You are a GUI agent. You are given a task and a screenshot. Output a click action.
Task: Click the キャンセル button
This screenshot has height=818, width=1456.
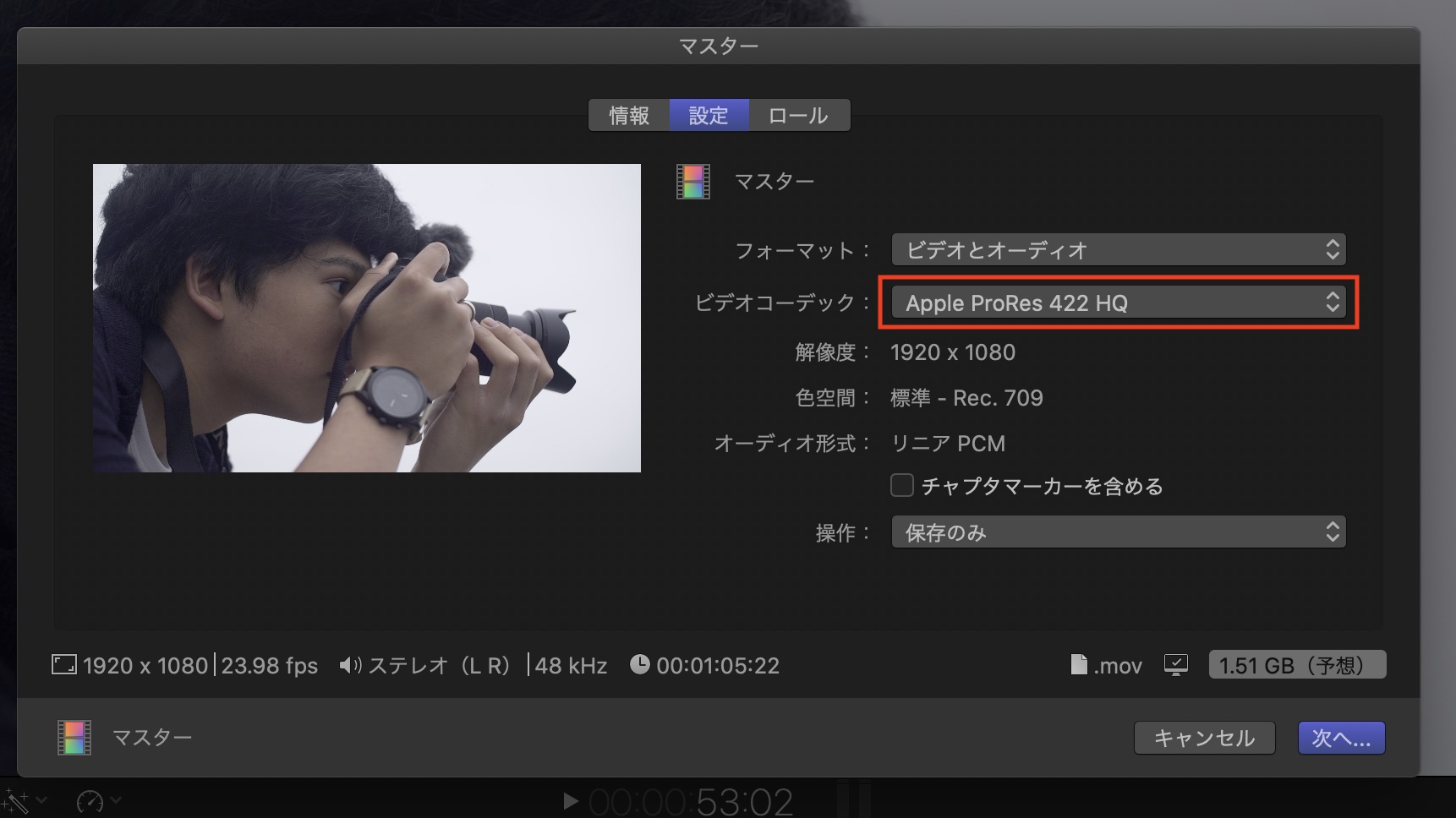tap(1204, 738)
